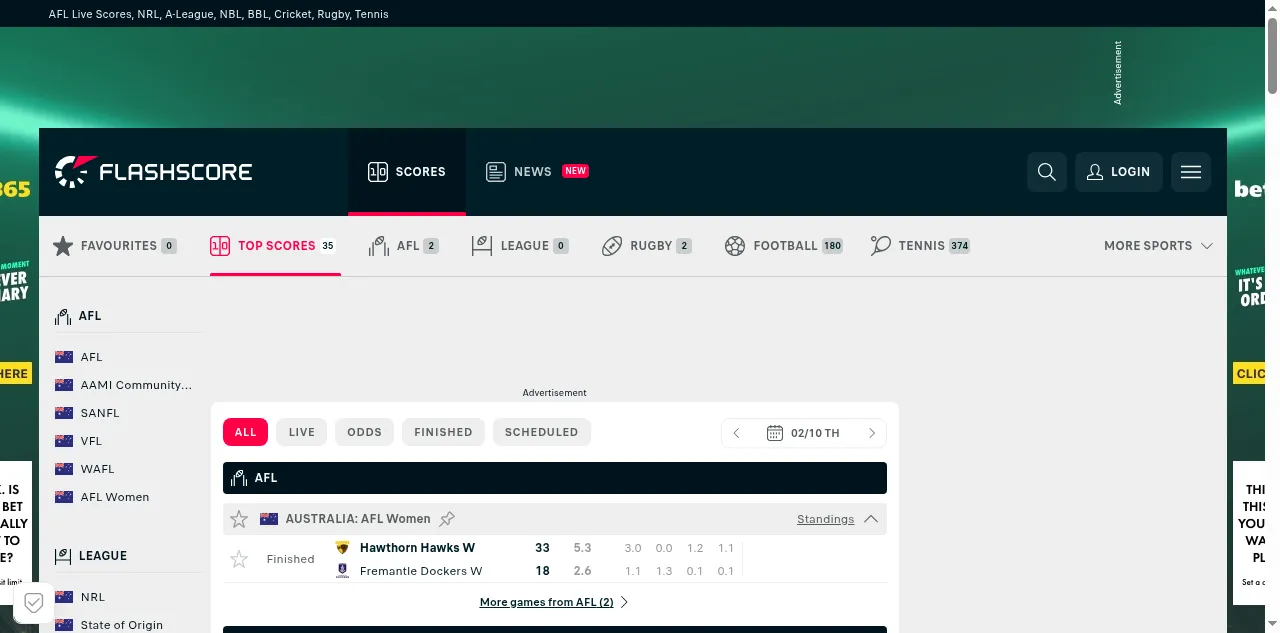Open VFL in the sidebar
The height and width of the screenshot is (633, 1280).
[x=91, y=441]
